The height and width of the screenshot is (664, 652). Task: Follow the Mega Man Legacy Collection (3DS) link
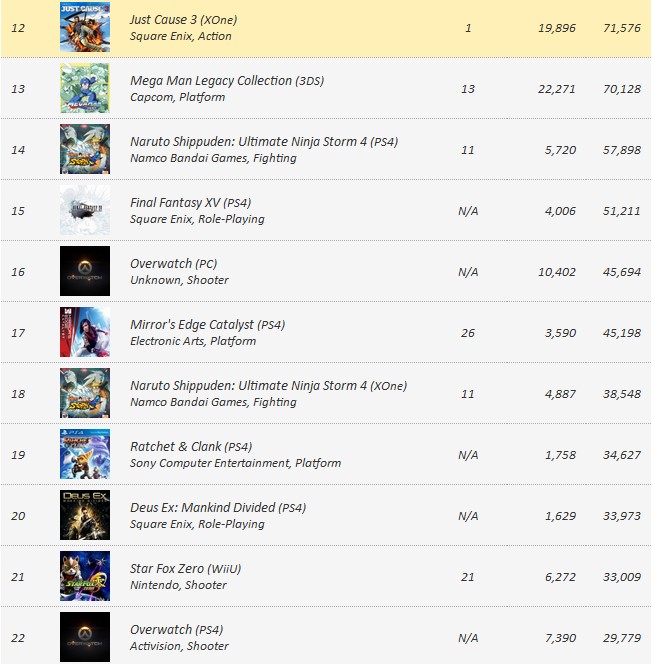coord(227,81)
